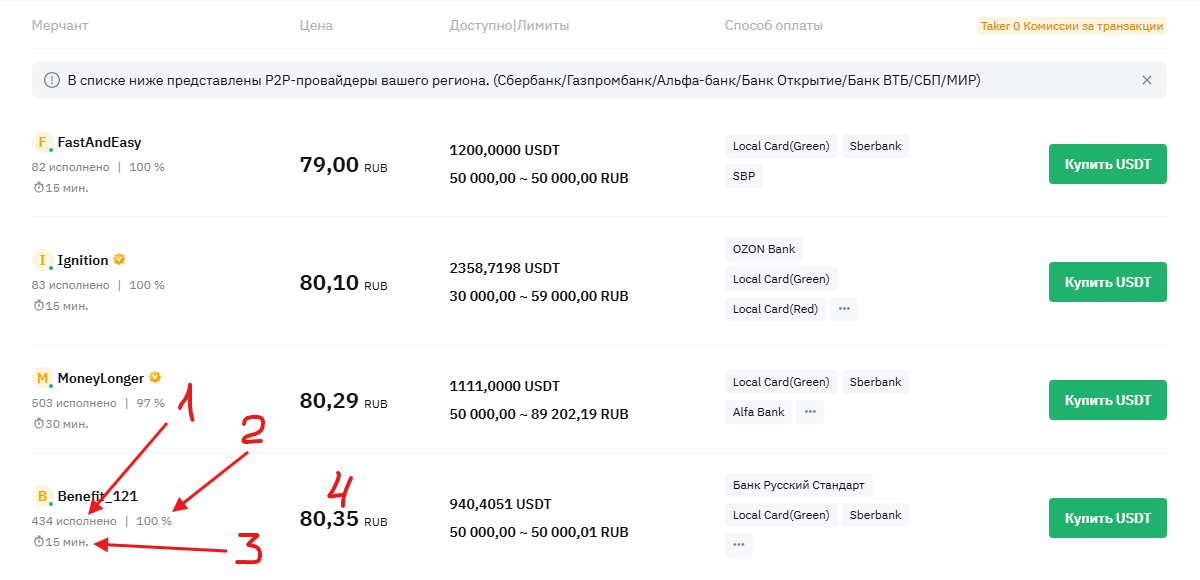Click the Taker 0 commission badge
This screenshot has height=580, width=1200.
click(x=1071, y=26)
